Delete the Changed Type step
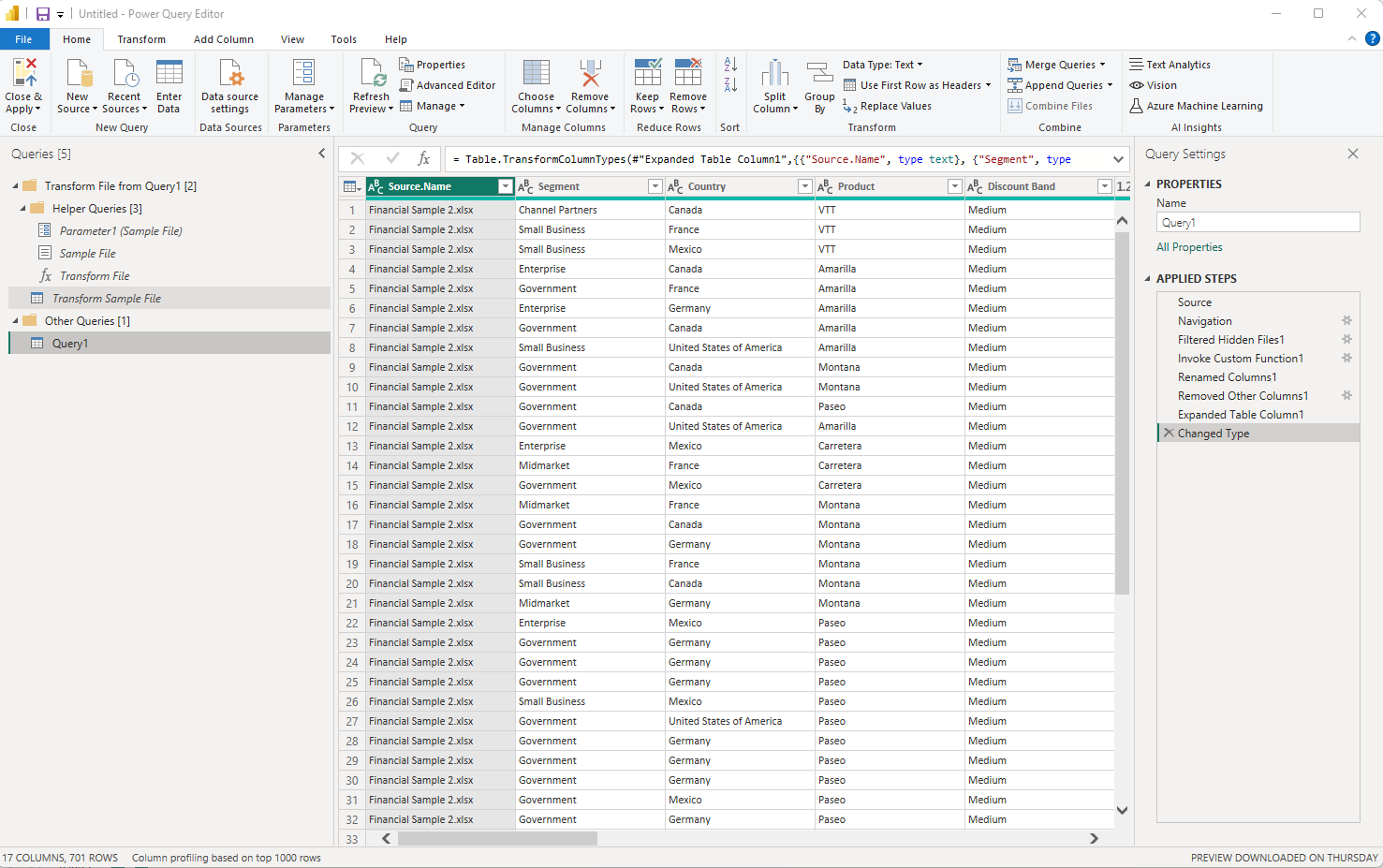The height and width of the screenshot is (868, 1383). [1169, 433]
